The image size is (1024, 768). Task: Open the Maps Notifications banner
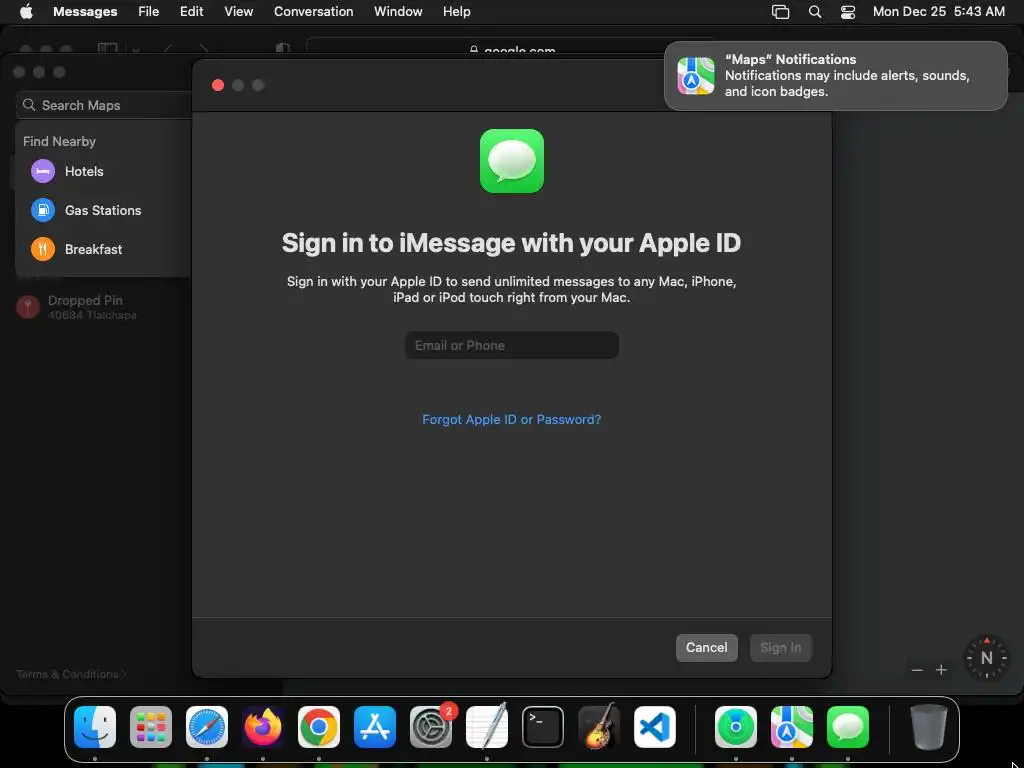[x=835, y=76]
